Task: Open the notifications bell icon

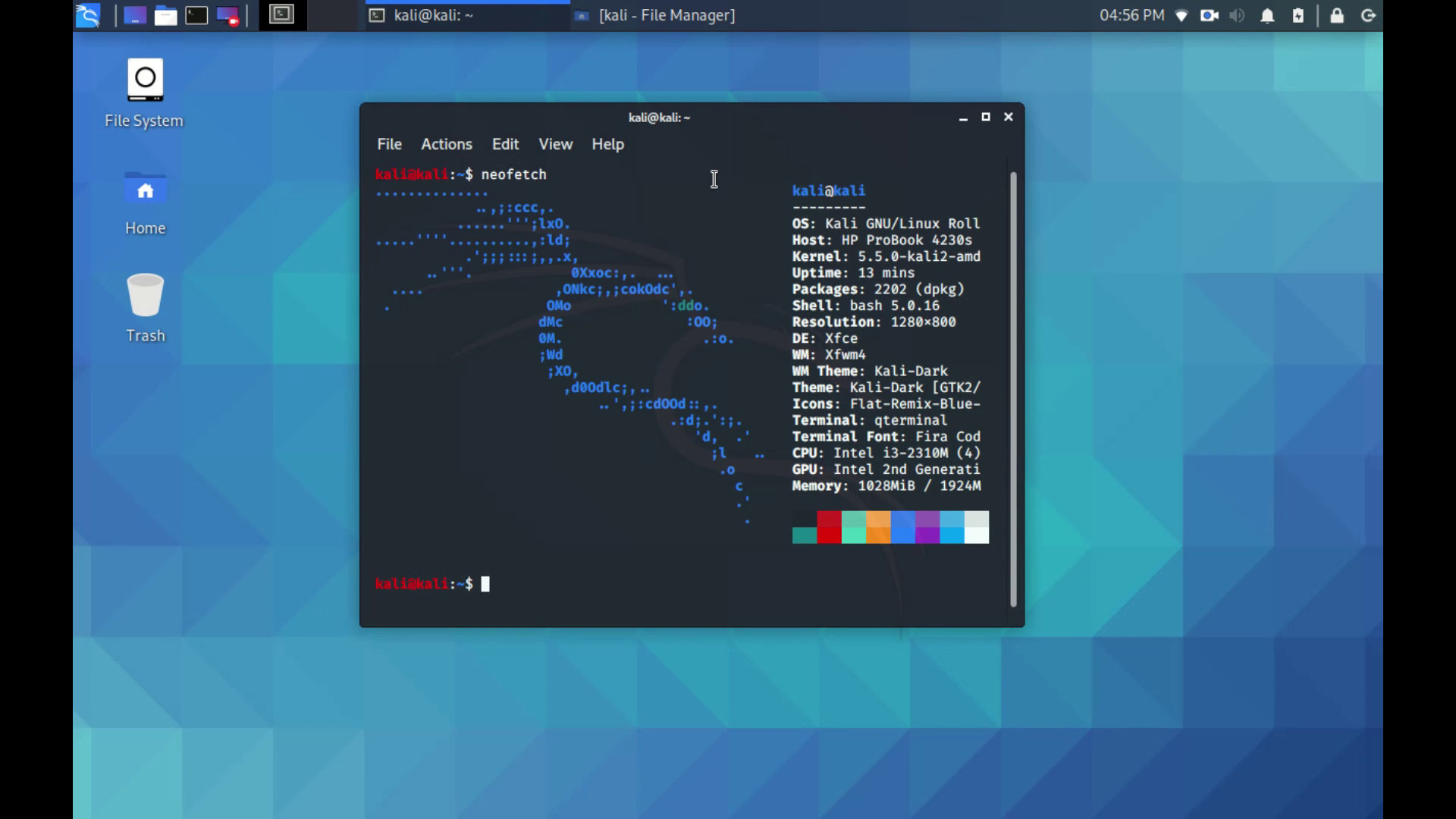Action: pyautogui.click(x=1267, y=15)
